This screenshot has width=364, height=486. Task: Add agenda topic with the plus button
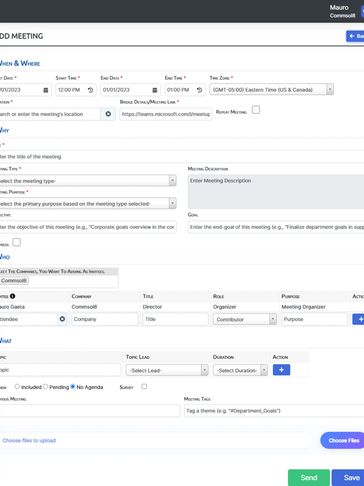coord(281,370)
